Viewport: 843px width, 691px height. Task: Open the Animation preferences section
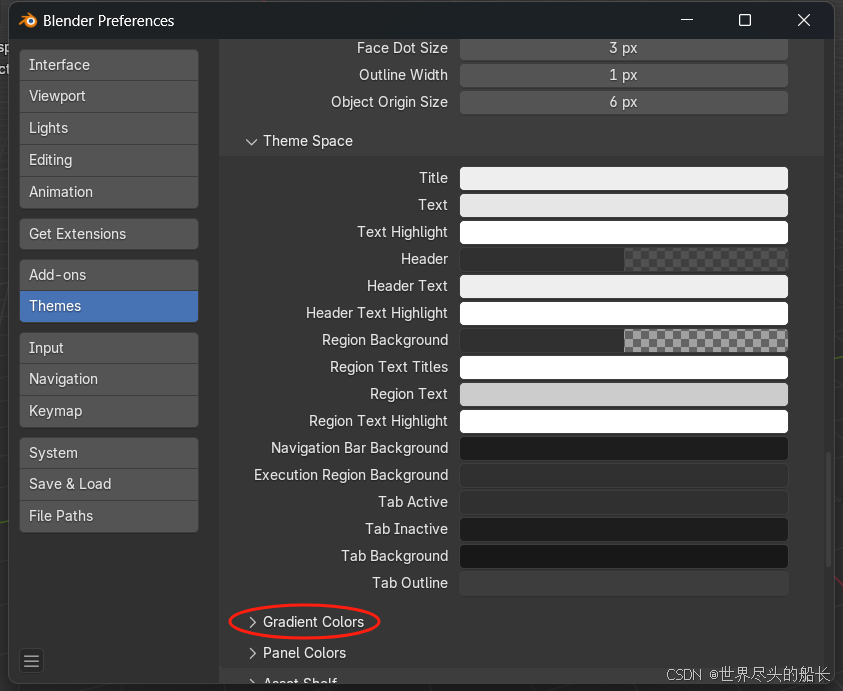coord(109,192)
